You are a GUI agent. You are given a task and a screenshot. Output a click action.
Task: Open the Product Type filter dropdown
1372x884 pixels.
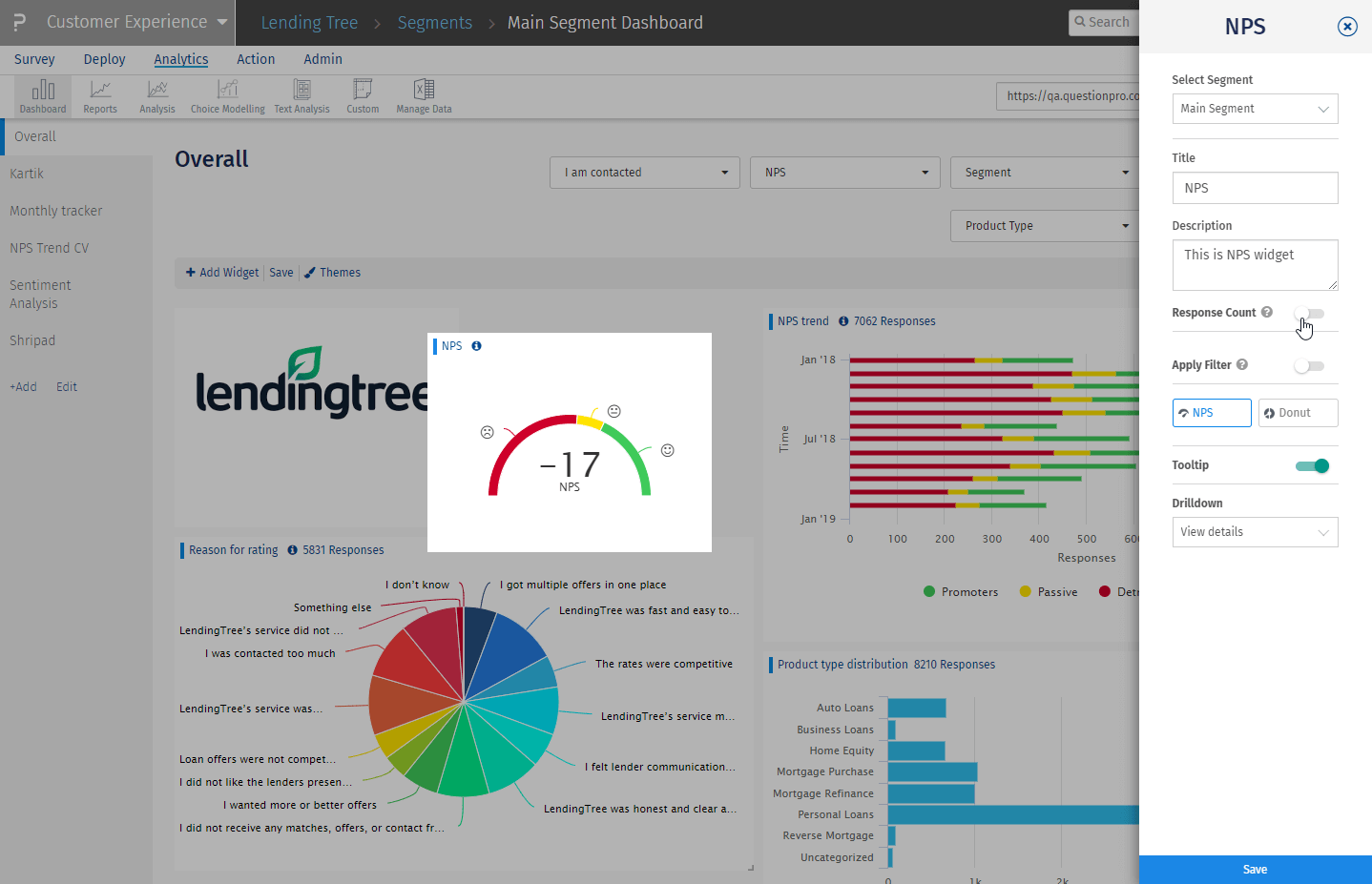pos(1045,226)
